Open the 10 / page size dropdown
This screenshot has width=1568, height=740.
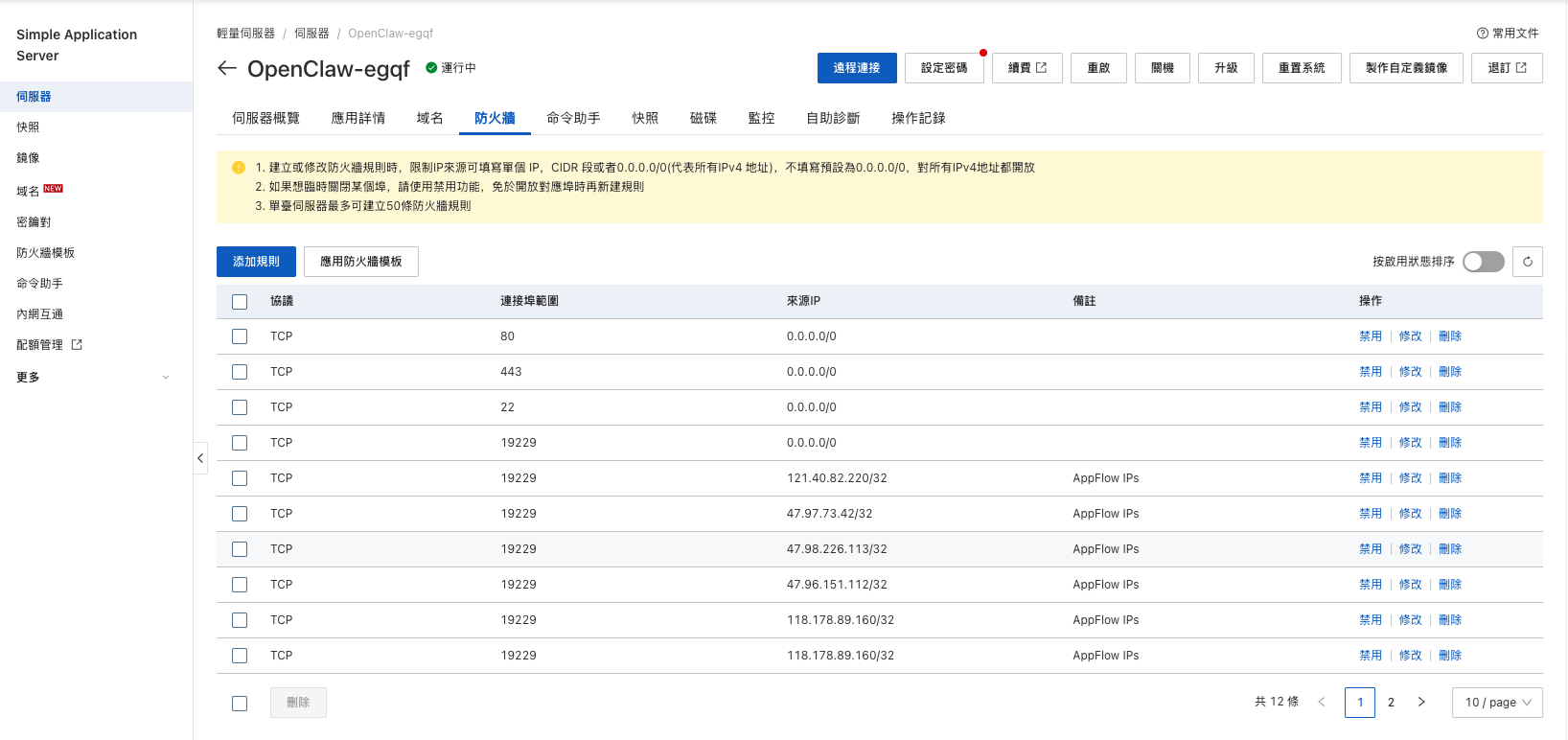point(1497,703)
